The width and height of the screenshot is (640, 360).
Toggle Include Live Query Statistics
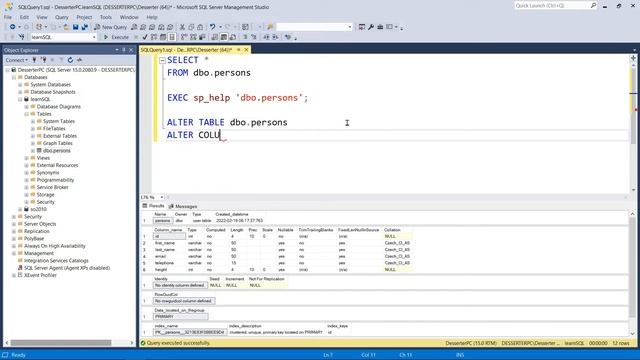193,37
